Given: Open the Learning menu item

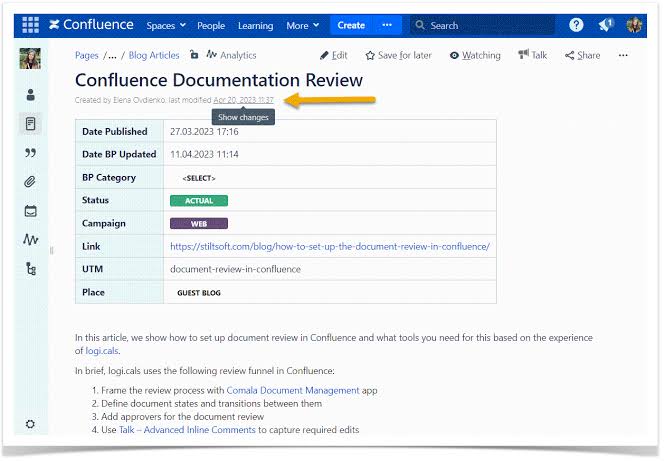Looking at the screenshot, I should [x=255, y=26].
